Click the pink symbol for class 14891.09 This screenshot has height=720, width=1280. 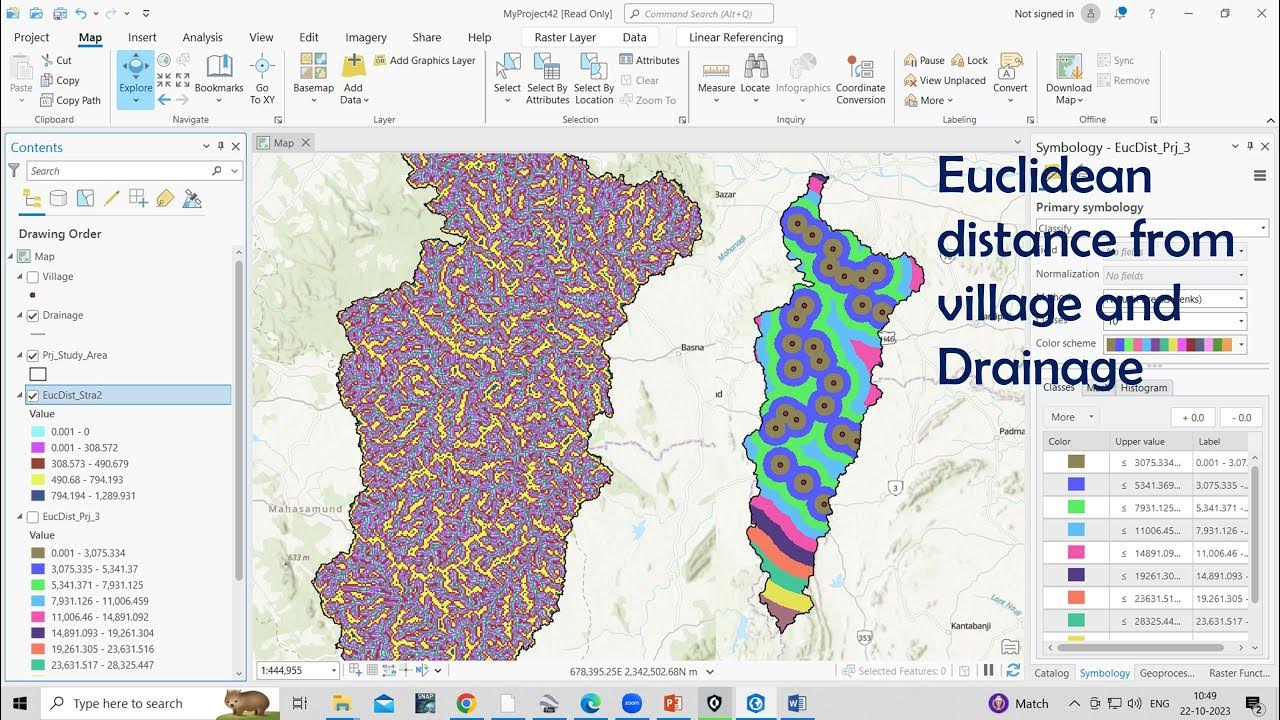point(1076,552)
